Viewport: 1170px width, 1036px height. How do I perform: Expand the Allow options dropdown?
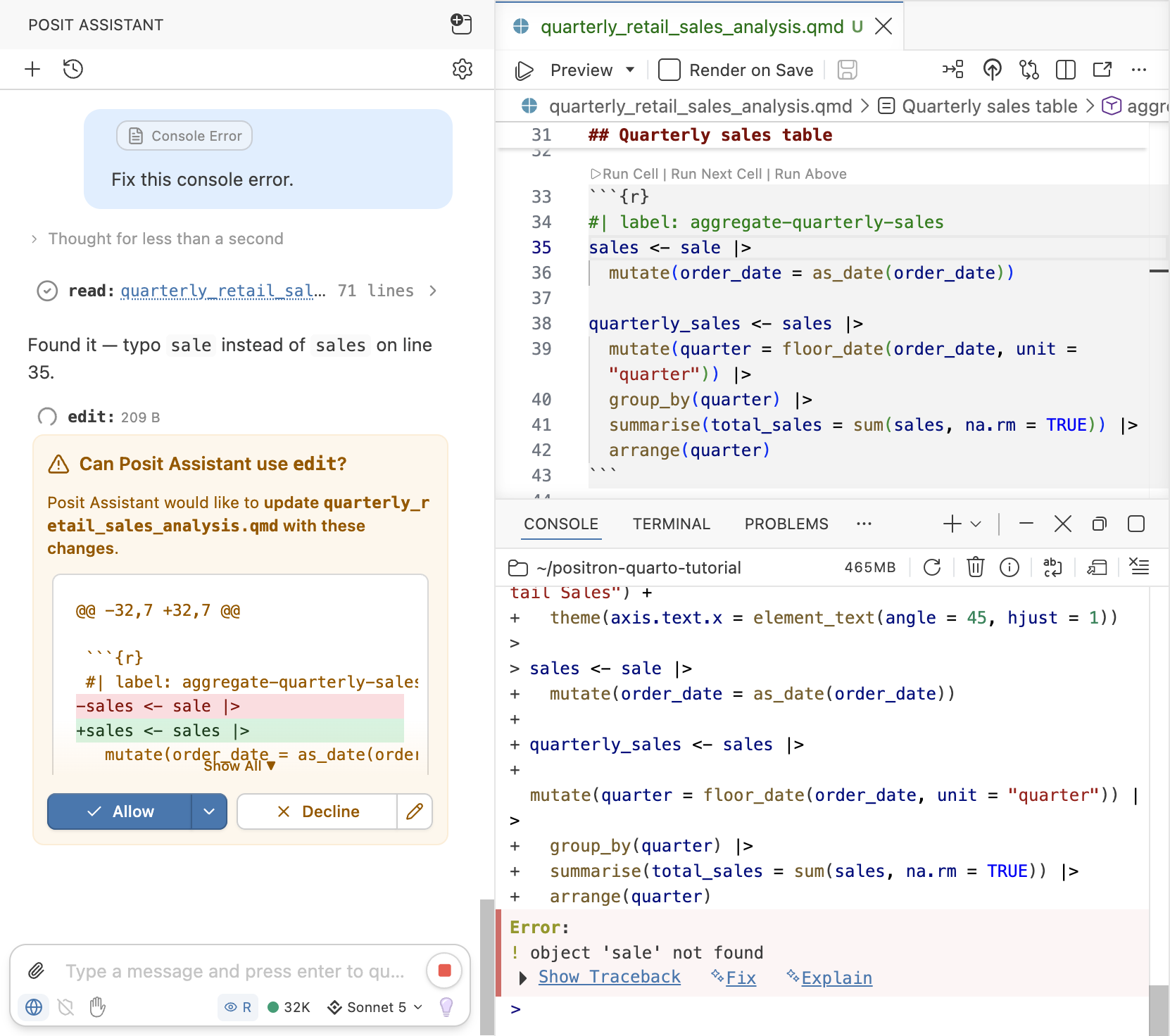point(209,811)
